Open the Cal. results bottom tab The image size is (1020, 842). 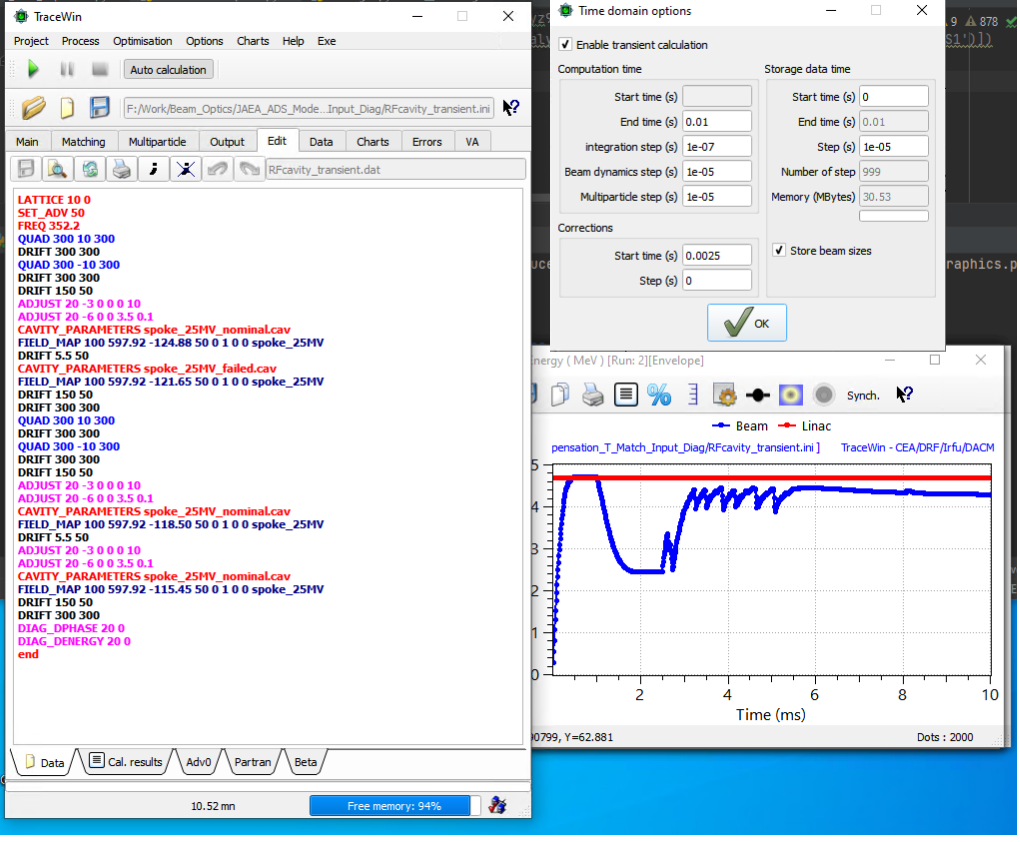pos(126,762)
